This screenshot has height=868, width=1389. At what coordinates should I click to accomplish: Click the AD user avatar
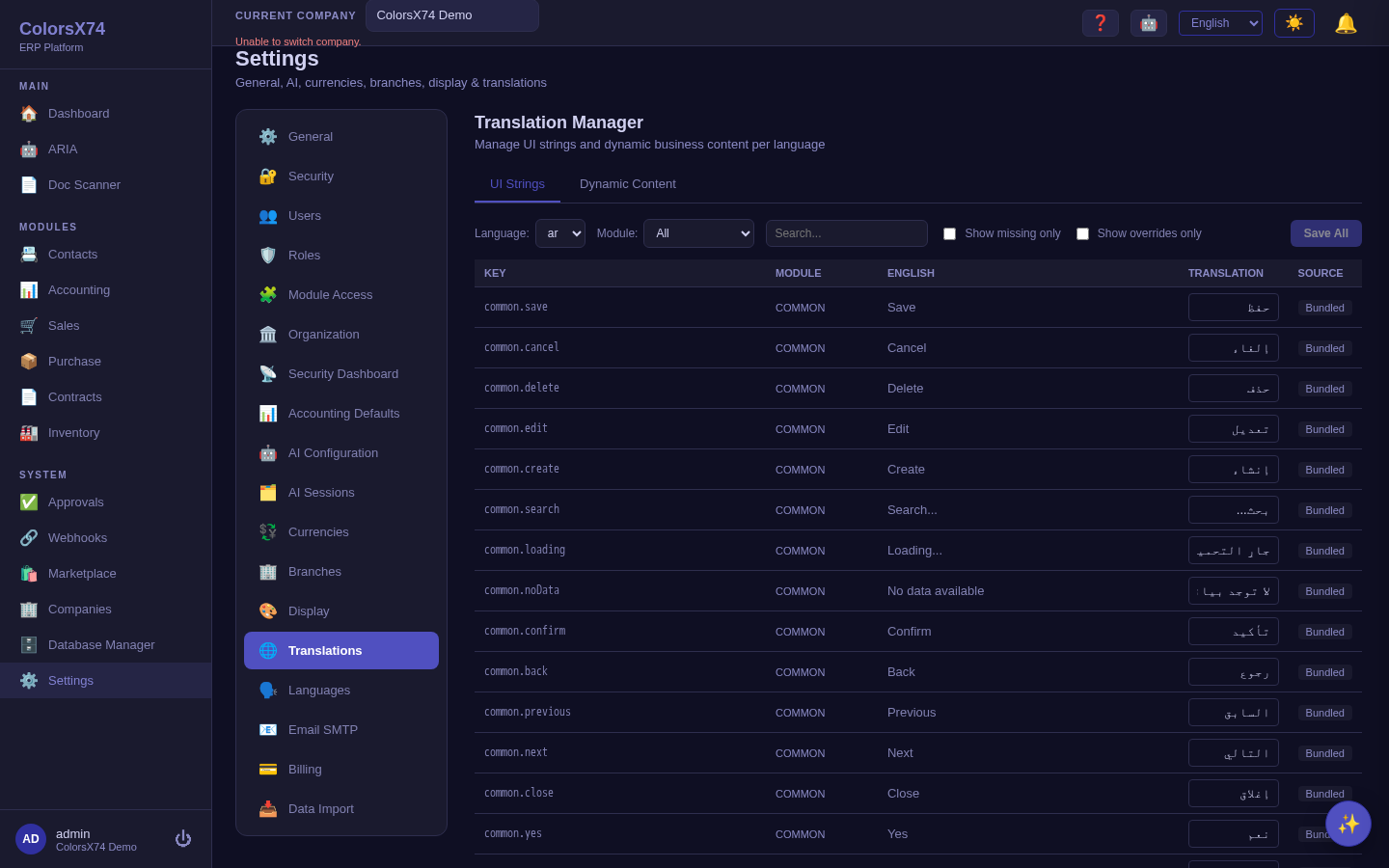tap(31, 839)
